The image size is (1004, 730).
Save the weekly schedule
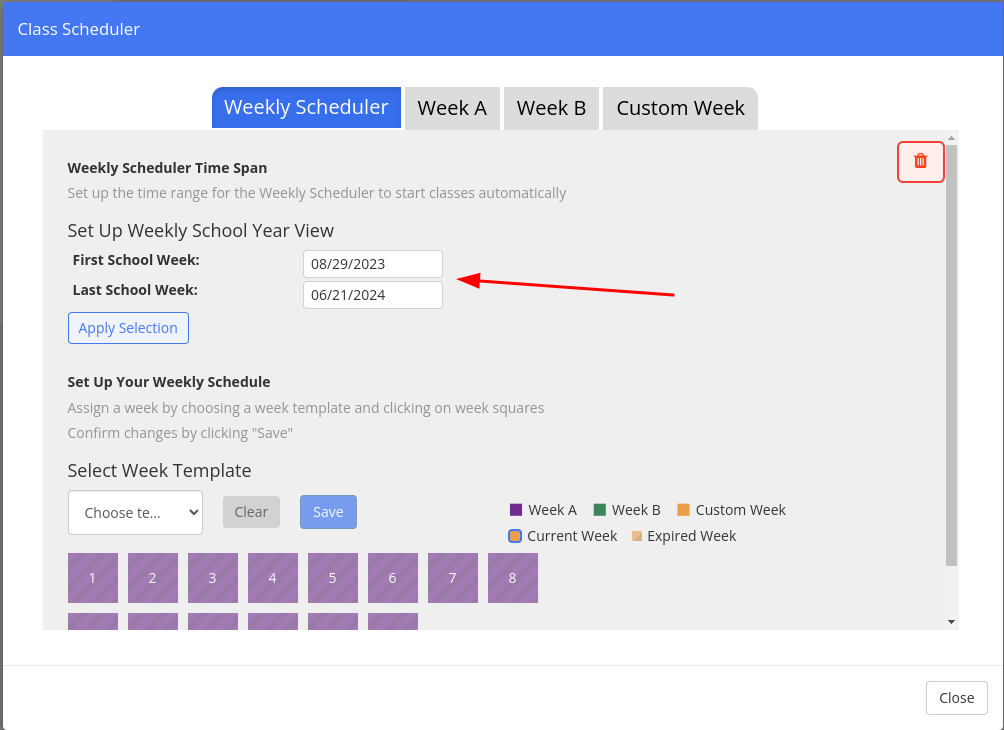328,512
